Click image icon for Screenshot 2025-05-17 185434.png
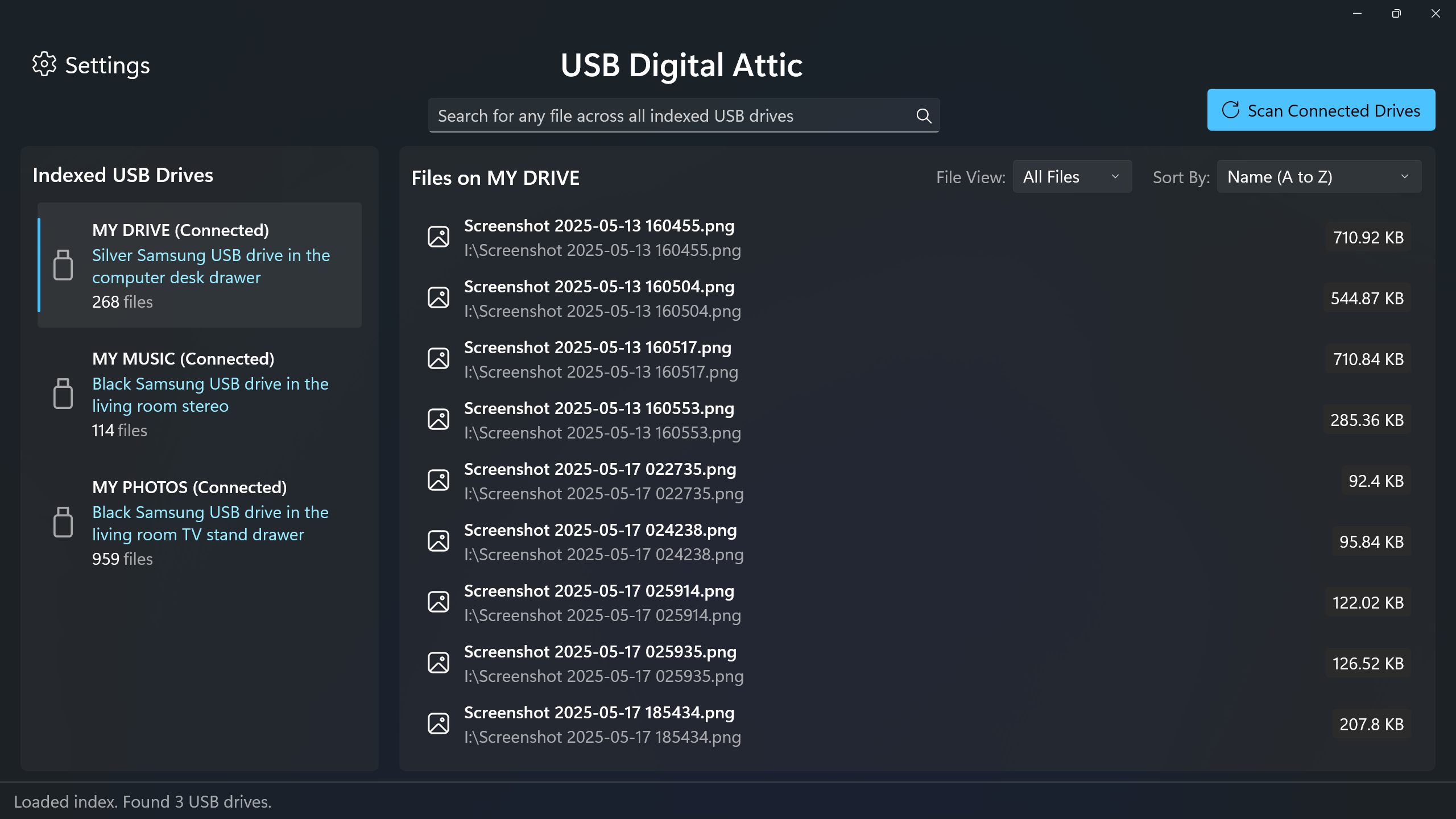Screen dimensions: 1456x819 tap(439, 723)
